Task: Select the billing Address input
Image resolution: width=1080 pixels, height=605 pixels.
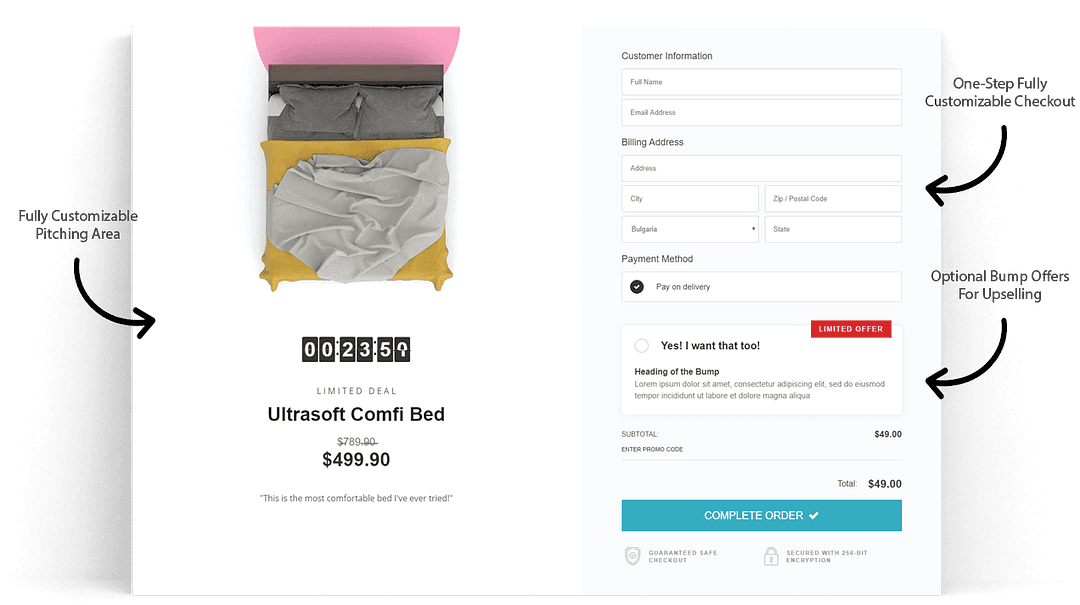Action: click(761, 168)
